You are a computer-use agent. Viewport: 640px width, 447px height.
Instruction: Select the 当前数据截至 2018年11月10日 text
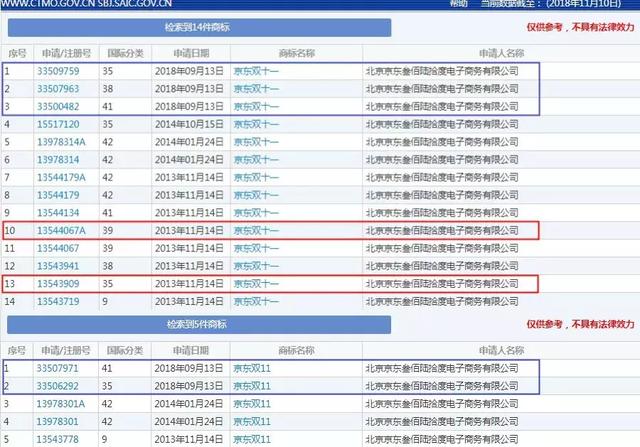click(x=551, y=4)
